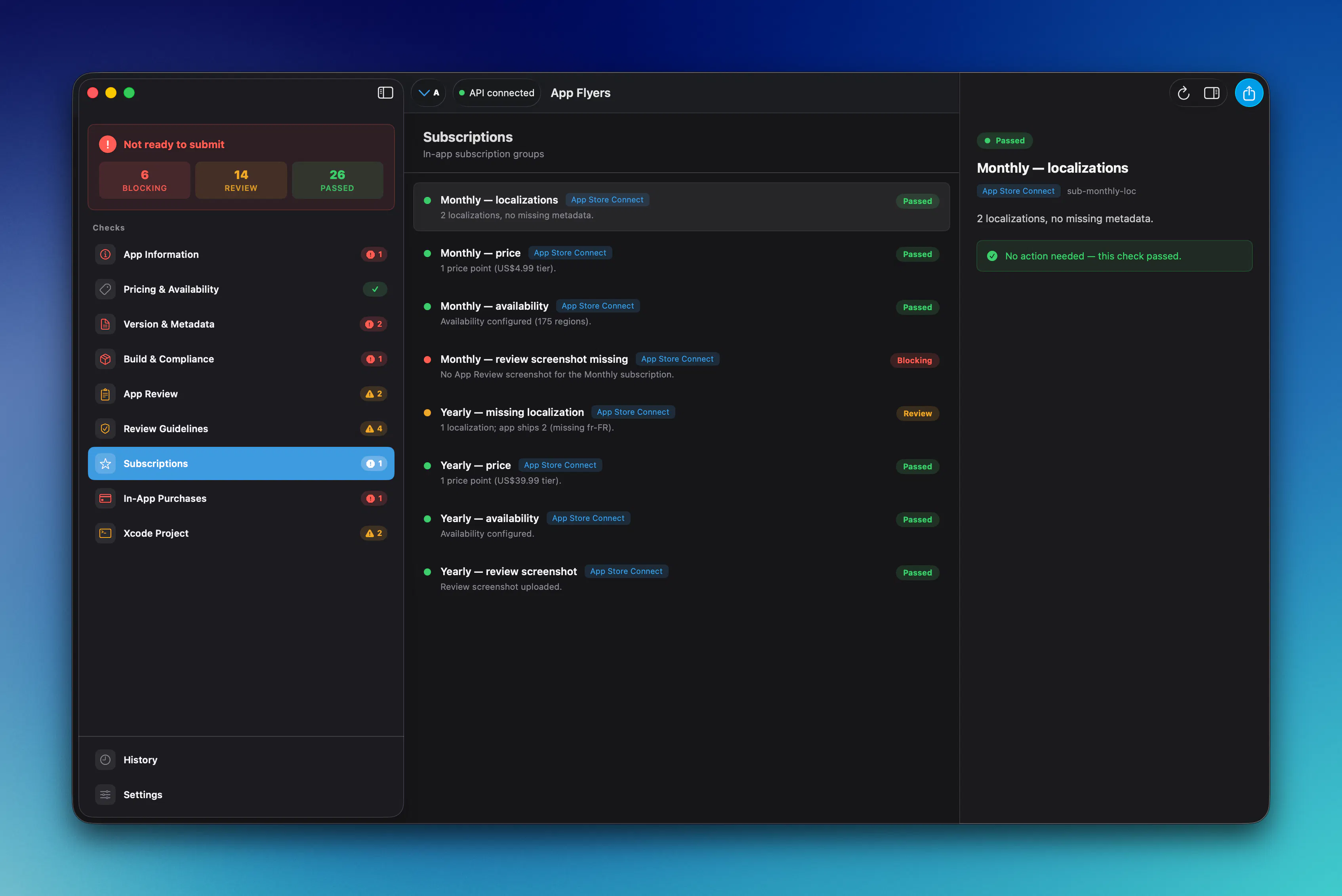Filter by the 26 Passed tile
The image size is (1342, 896).
[x=337, y=180]
